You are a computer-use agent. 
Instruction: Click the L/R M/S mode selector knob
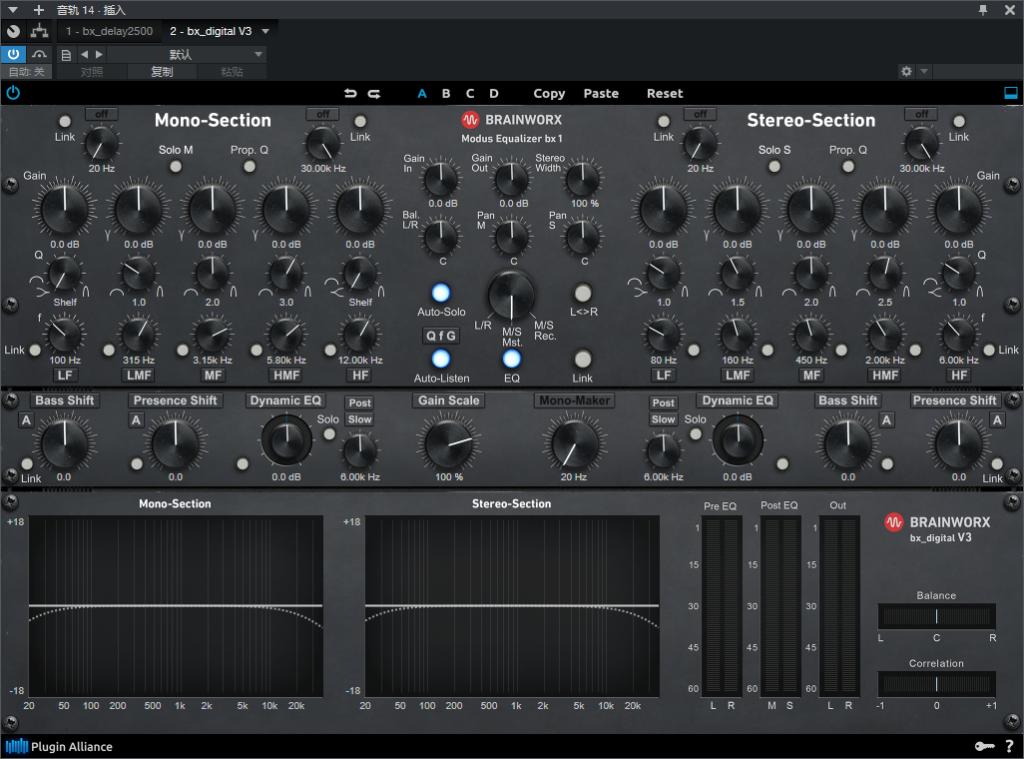click(x=511, y=296)
